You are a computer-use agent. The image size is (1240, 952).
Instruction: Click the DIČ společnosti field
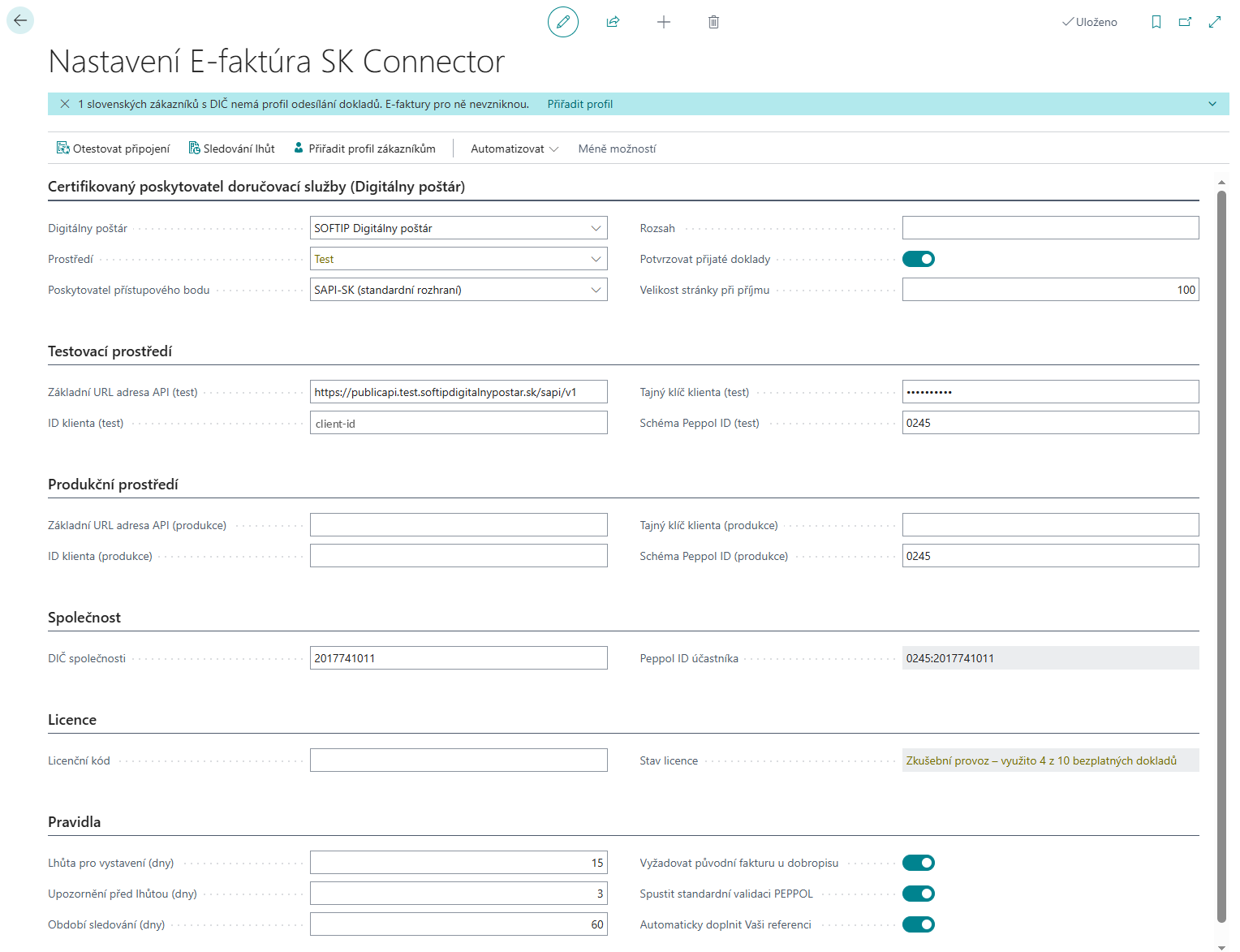[x=459, y=658]
